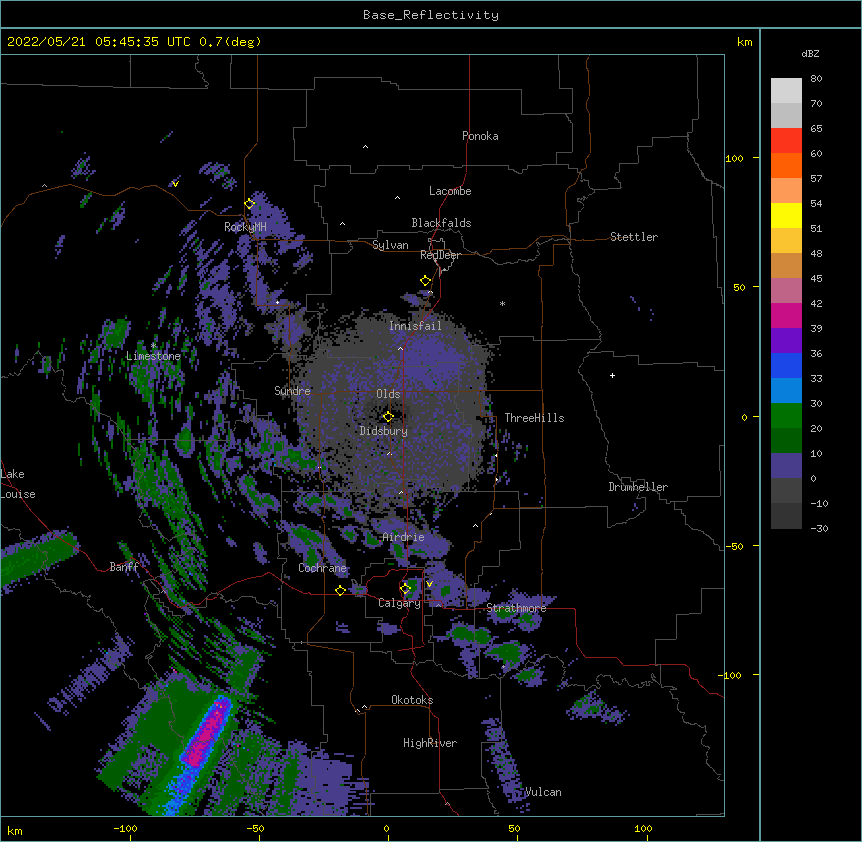Click the Cochrane label
This screenshot has height=842, width=862.
point(322,568)
